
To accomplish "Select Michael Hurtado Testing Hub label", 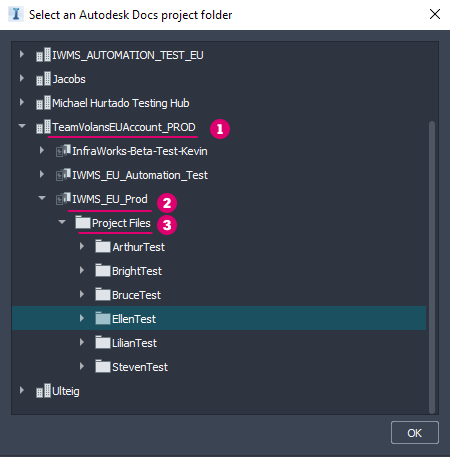I will click(121, 103).
